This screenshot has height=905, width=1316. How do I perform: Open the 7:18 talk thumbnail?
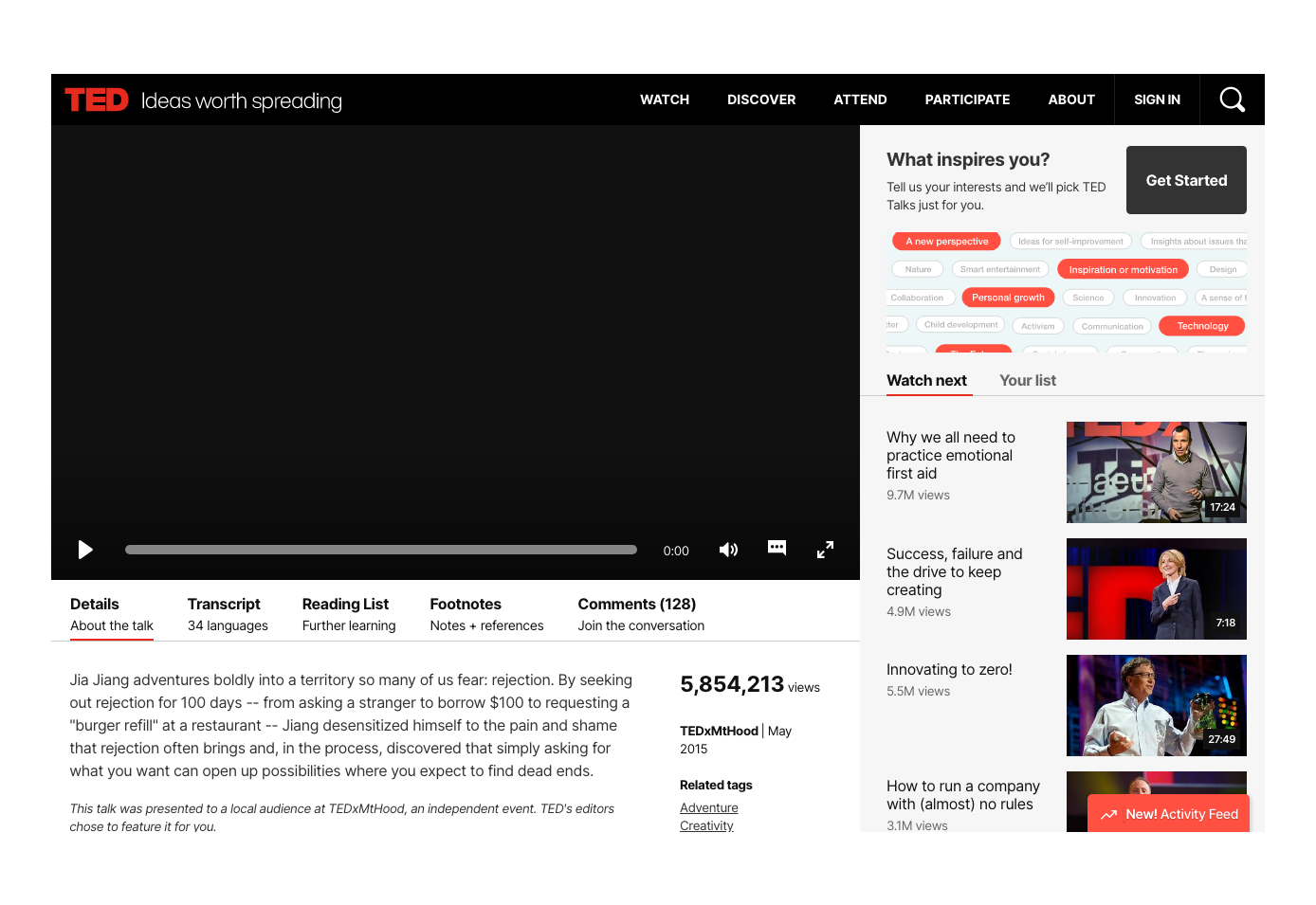point(1157,588)
